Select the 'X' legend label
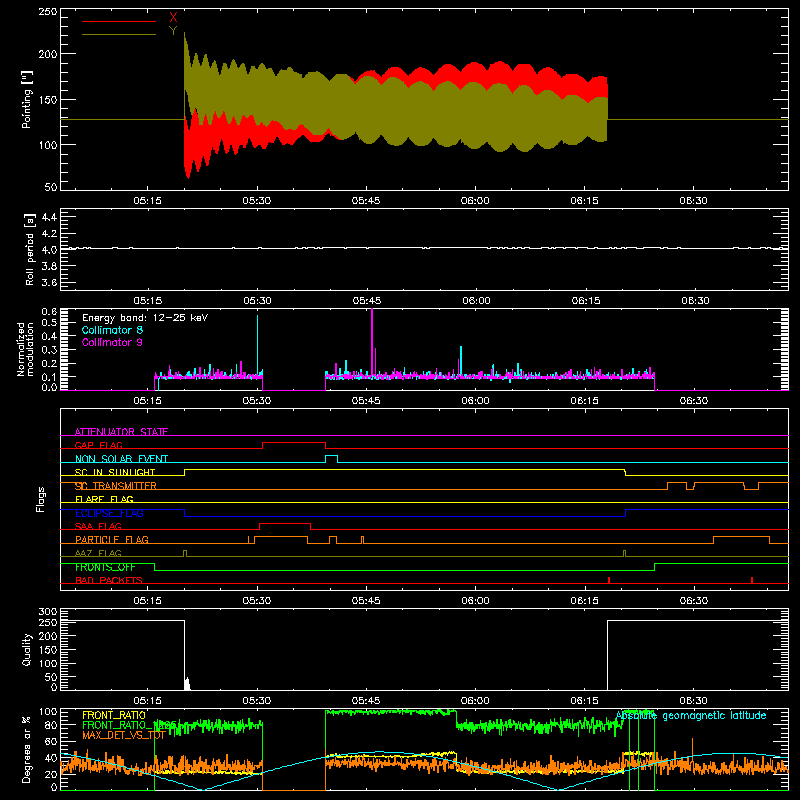 pos(173,18)
